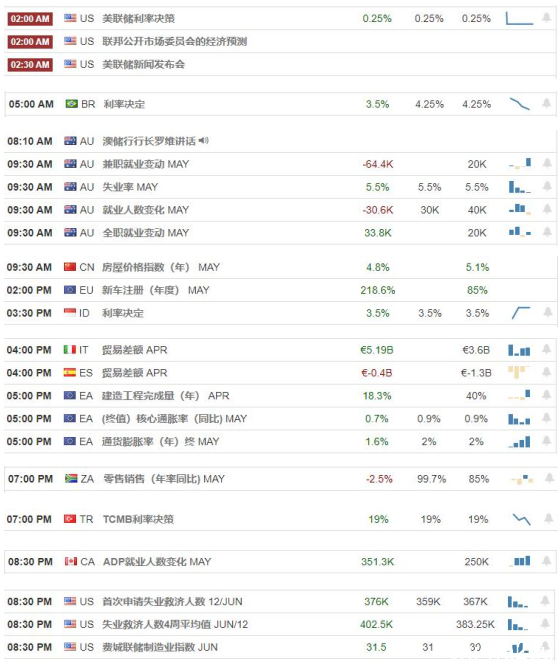
Task: Open the 澳储行行长罗维讲话 event
Action: click(149, 141)
